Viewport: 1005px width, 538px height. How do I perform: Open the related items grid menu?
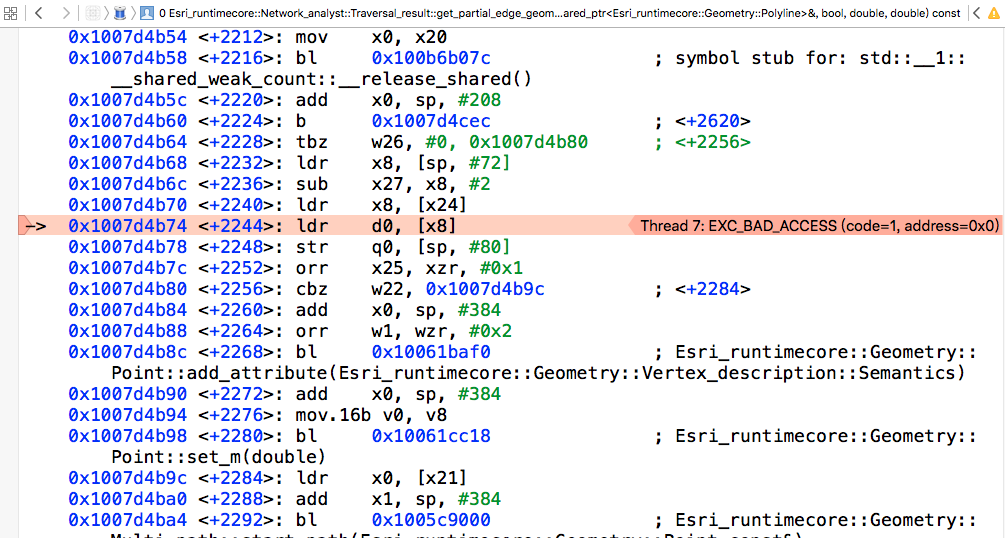coord(10,12)
